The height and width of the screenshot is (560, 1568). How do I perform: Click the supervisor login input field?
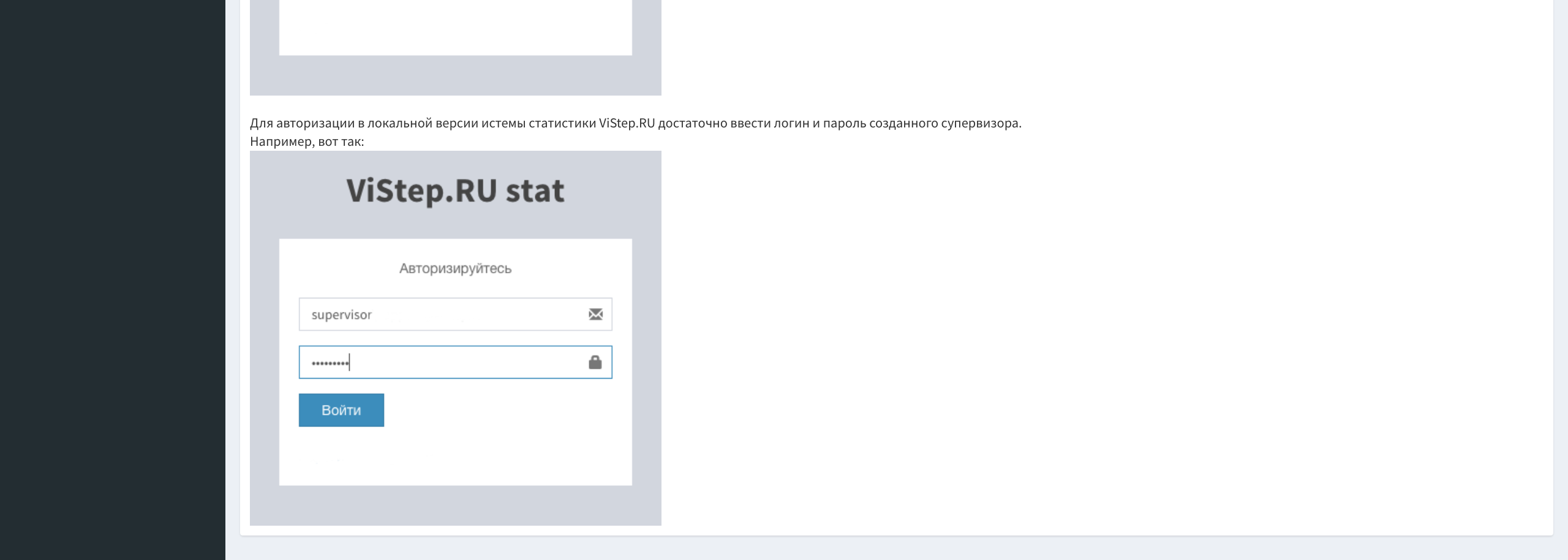pos(455,314)
